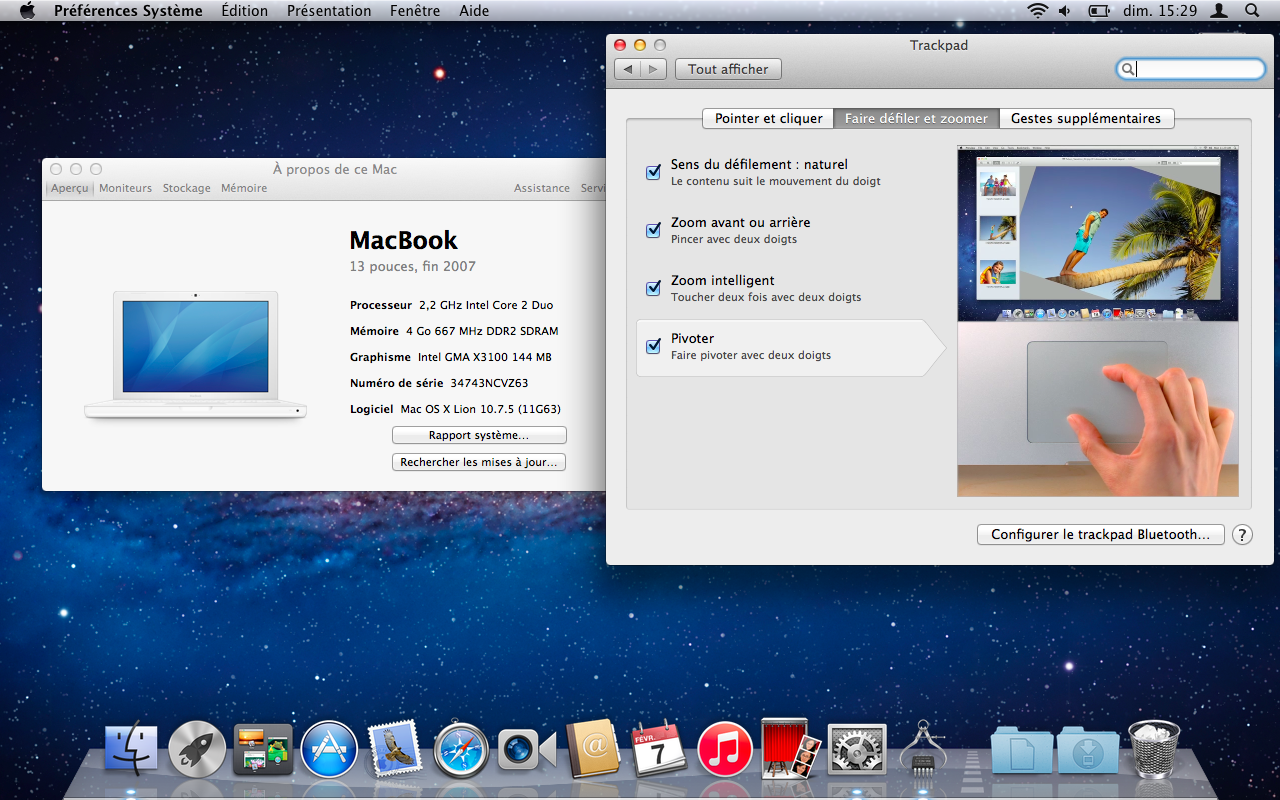Image resolution: width=1280 pixels, height=800 pixels.
Task: Open the Downloads folder stack in Dock
Action: [1088, 751]
